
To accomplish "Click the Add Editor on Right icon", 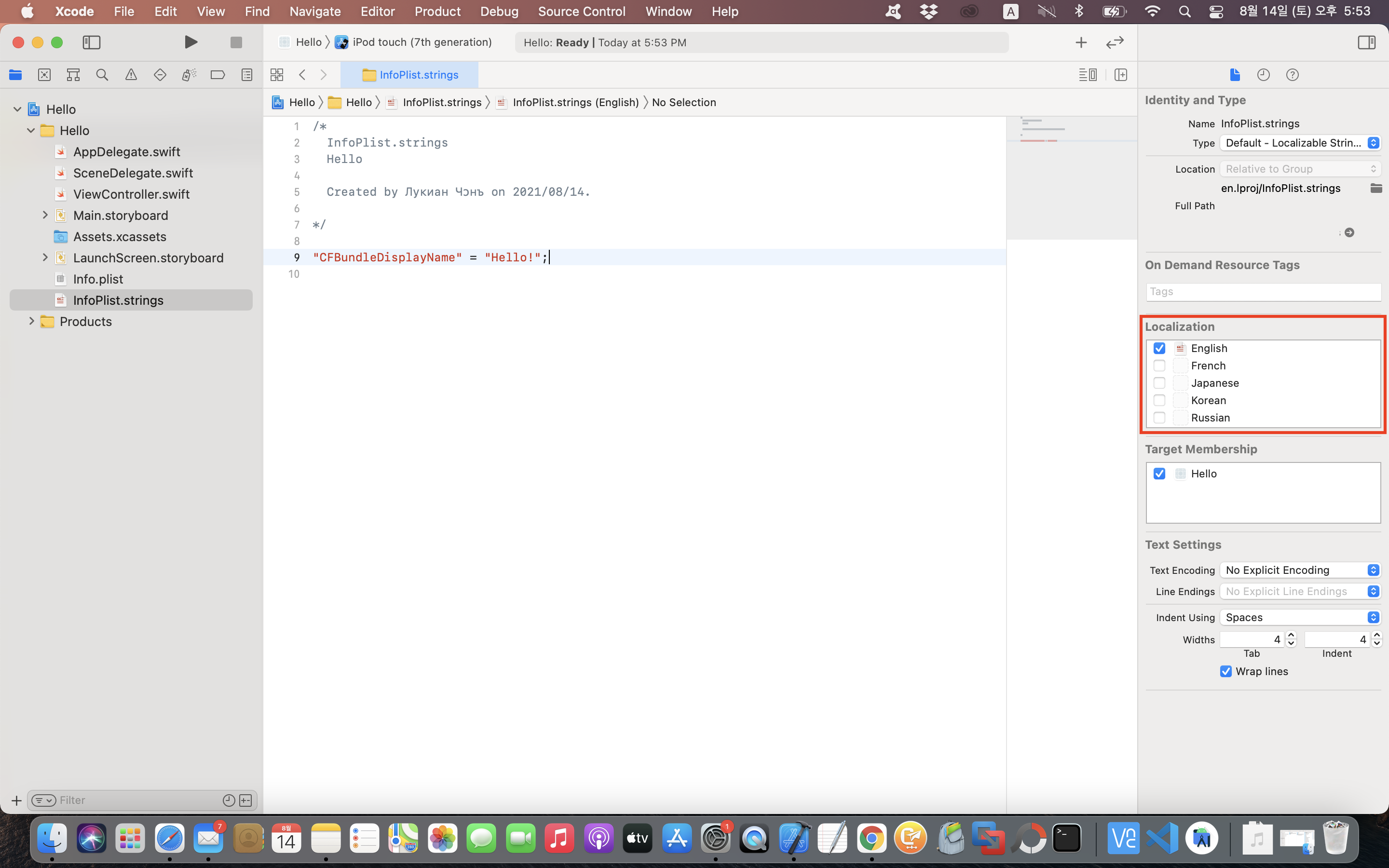I will pyautogui.click(x=1120, y=75).
